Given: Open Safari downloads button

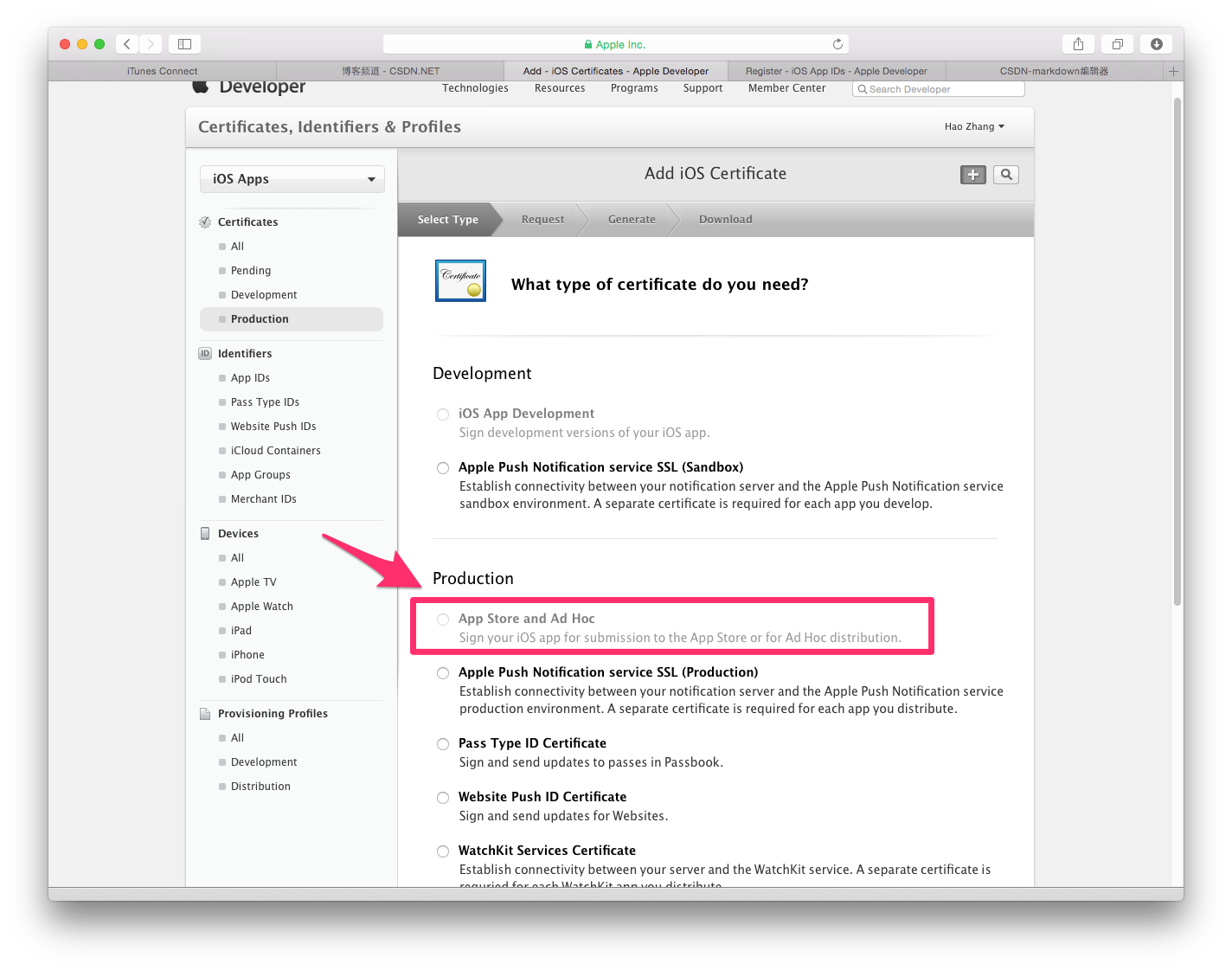Looking at the screenshot, I should (x=1157, y=44).
